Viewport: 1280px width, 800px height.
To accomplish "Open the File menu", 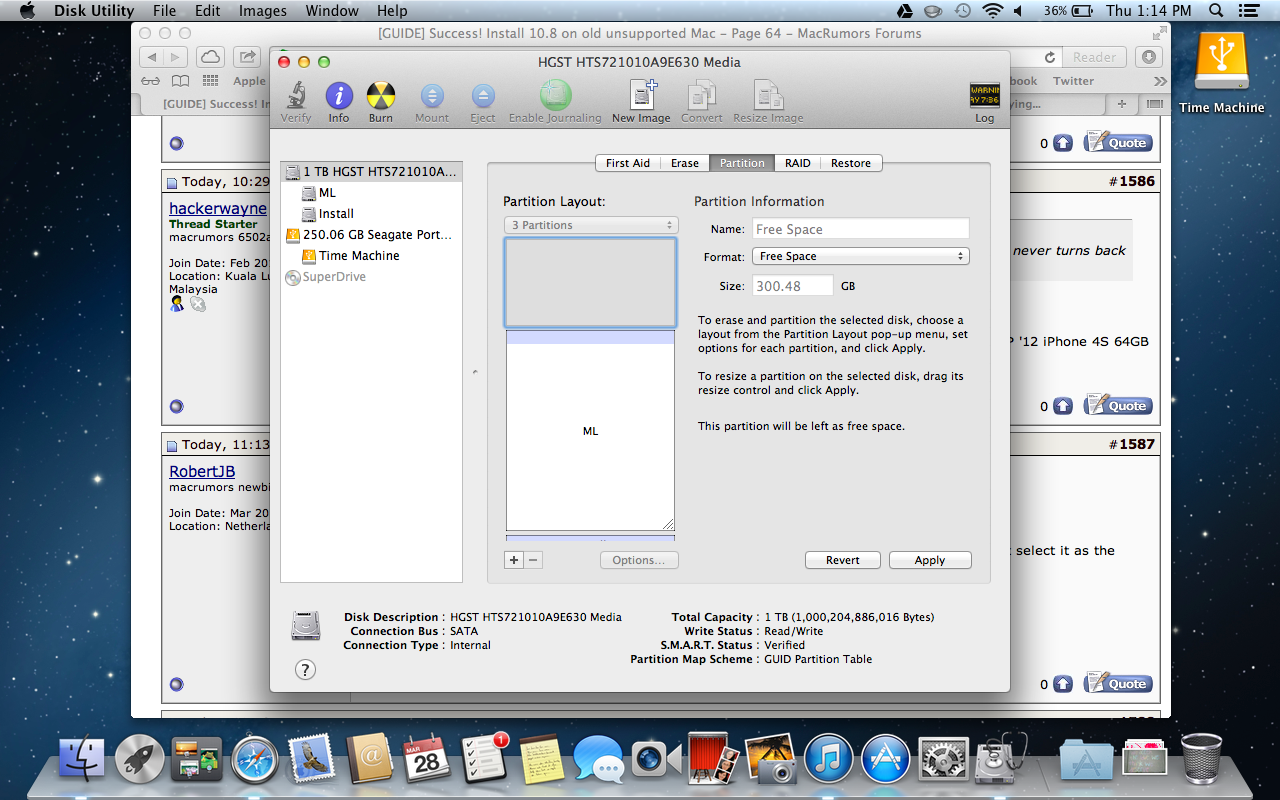I will [164, 11].
